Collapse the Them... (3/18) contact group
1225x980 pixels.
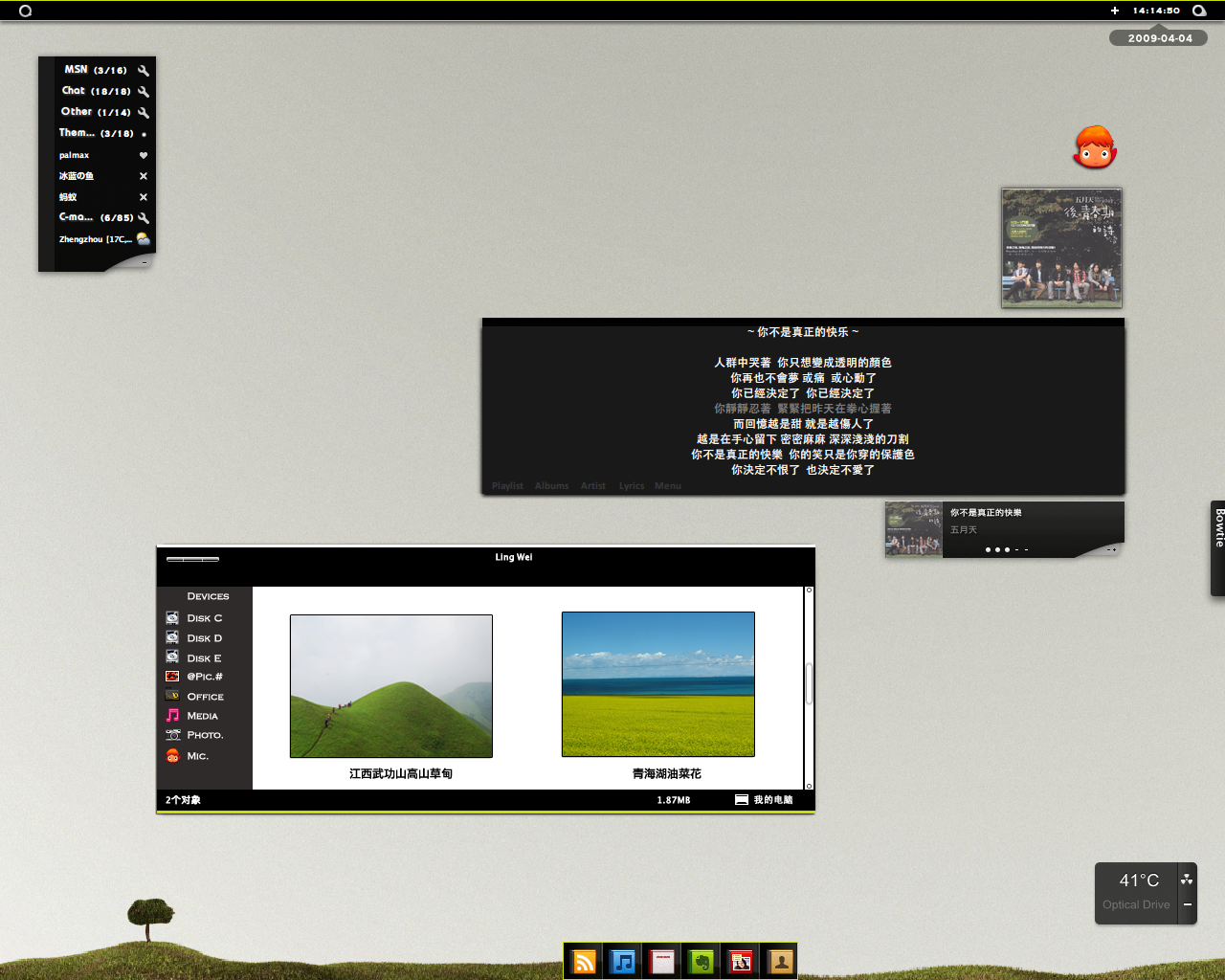point(96,133)
